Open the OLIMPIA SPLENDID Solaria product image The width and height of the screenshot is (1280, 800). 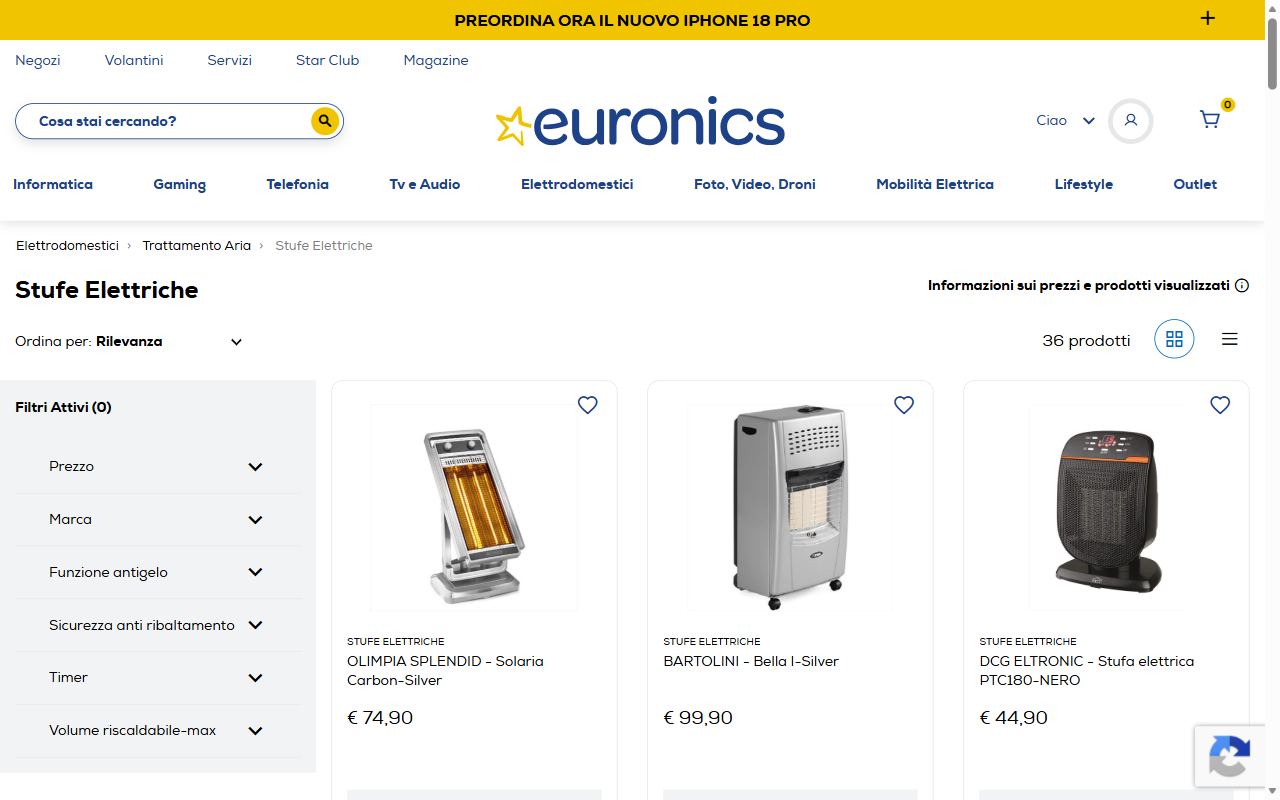point(474,508)
